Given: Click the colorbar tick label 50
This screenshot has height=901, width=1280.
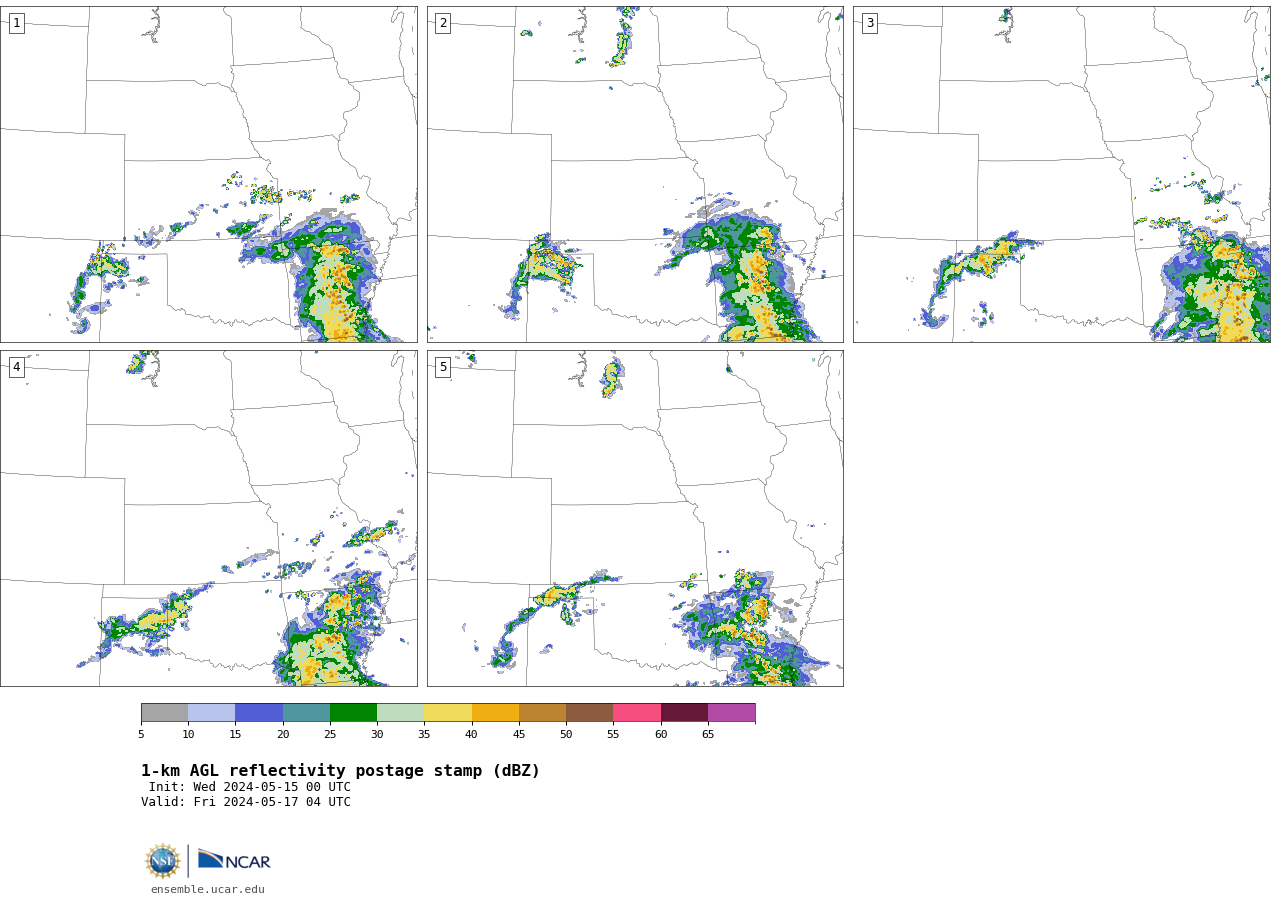Looking at the screenshot, I should click(x=566, y=735).
